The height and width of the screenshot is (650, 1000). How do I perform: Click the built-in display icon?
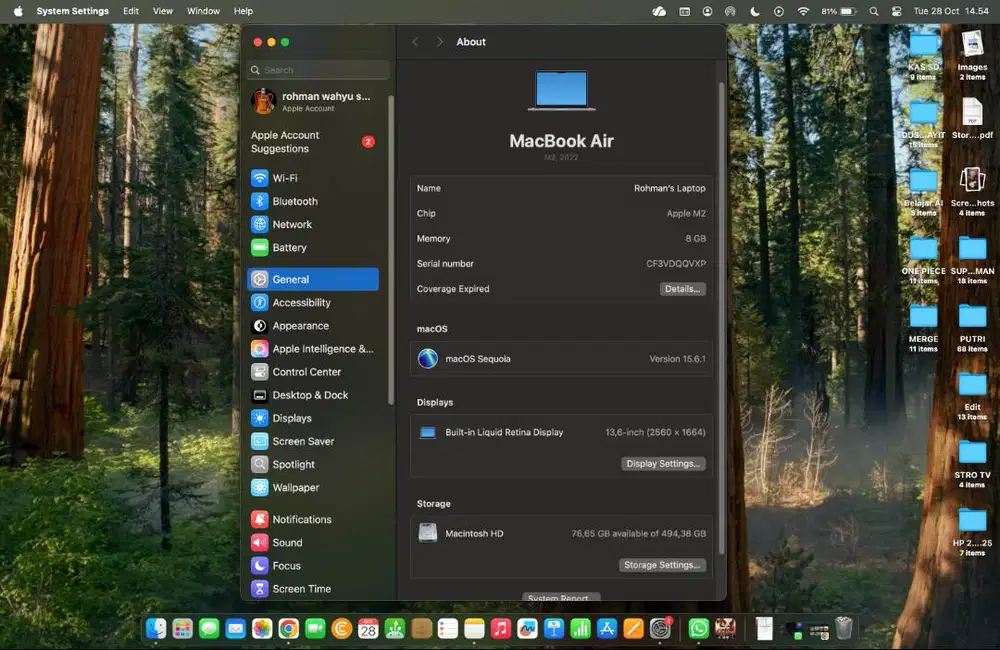[427, 432]
